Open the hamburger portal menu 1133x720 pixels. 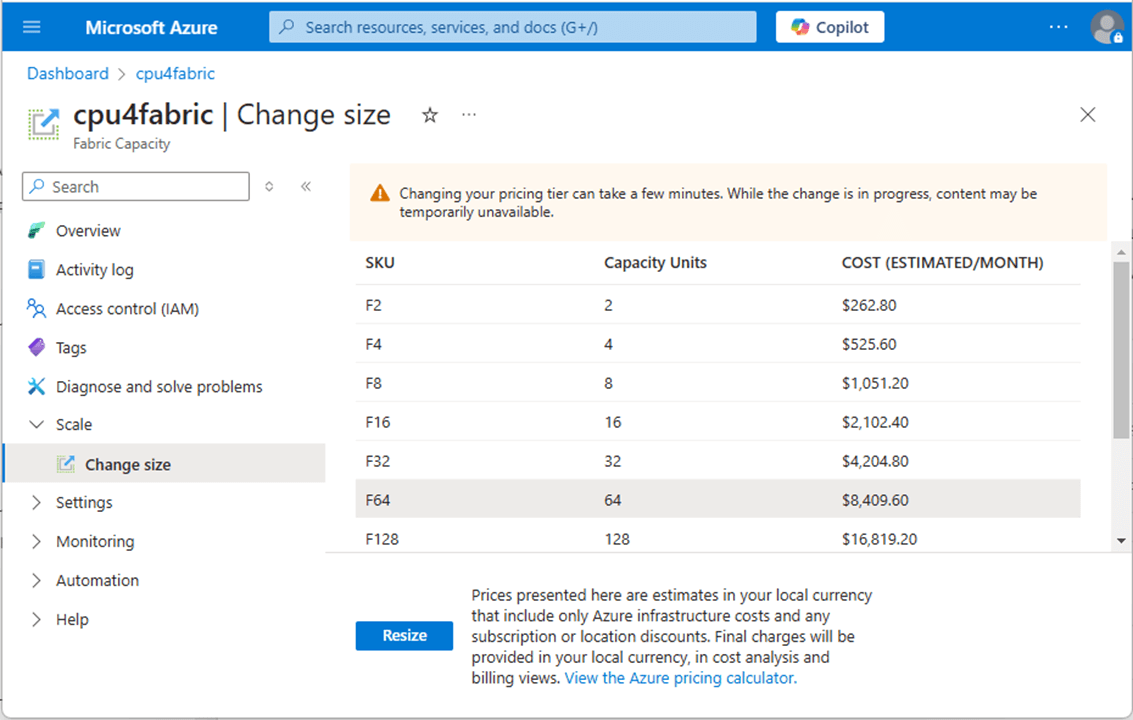tap(32, 27)
